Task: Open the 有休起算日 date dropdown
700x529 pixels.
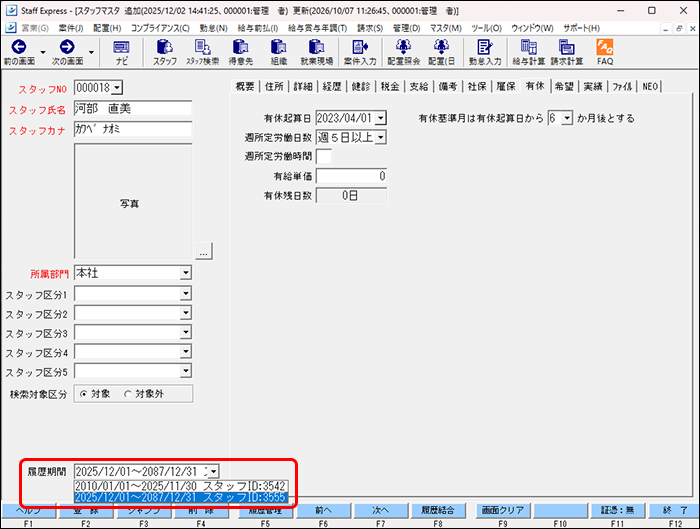Action: pos(380,118)
